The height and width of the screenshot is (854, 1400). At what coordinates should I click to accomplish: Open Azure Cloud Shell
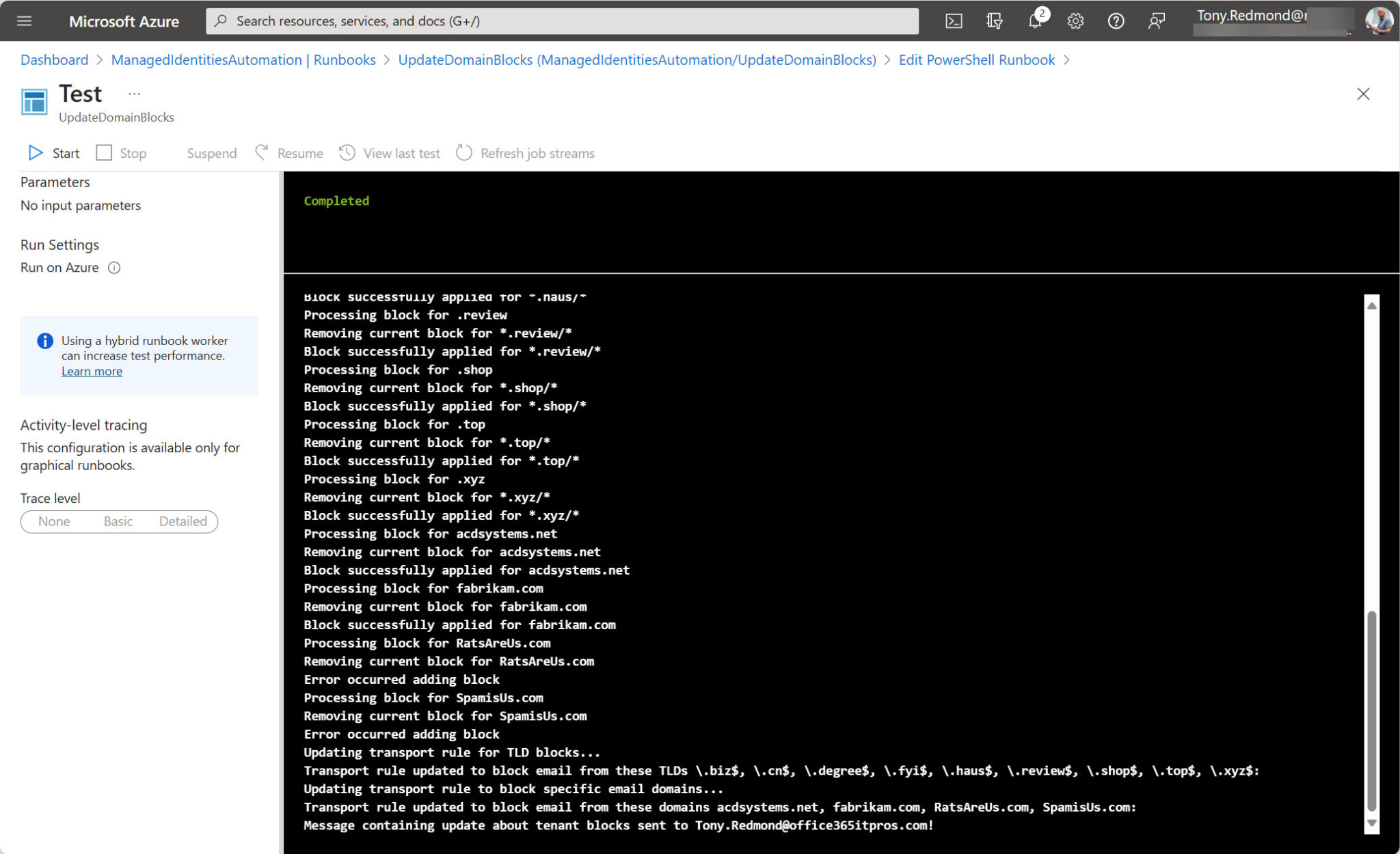tap(953, 20)
